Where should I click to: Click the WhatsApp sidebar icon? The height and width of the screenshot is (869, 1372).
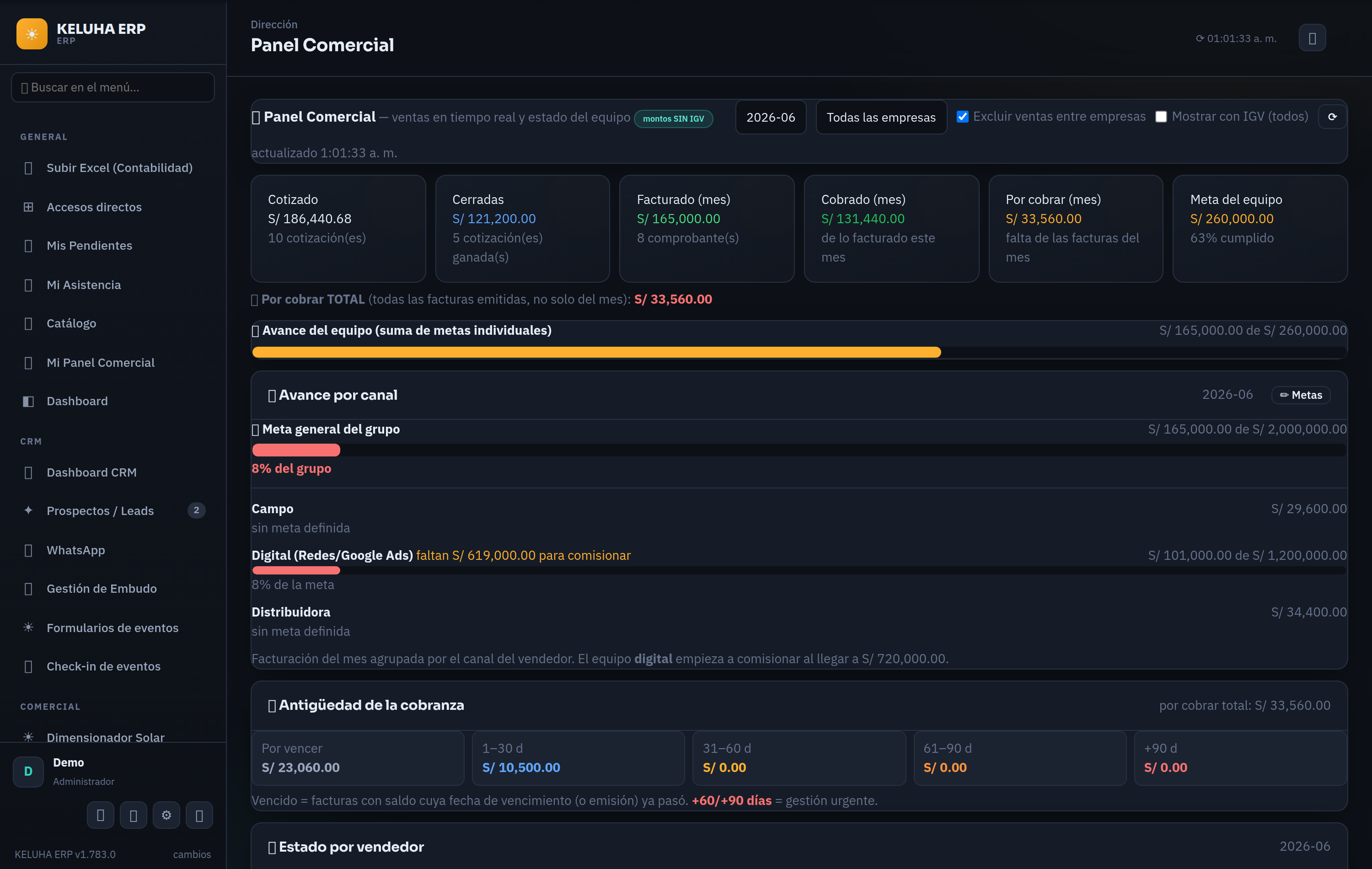point(28,550)
